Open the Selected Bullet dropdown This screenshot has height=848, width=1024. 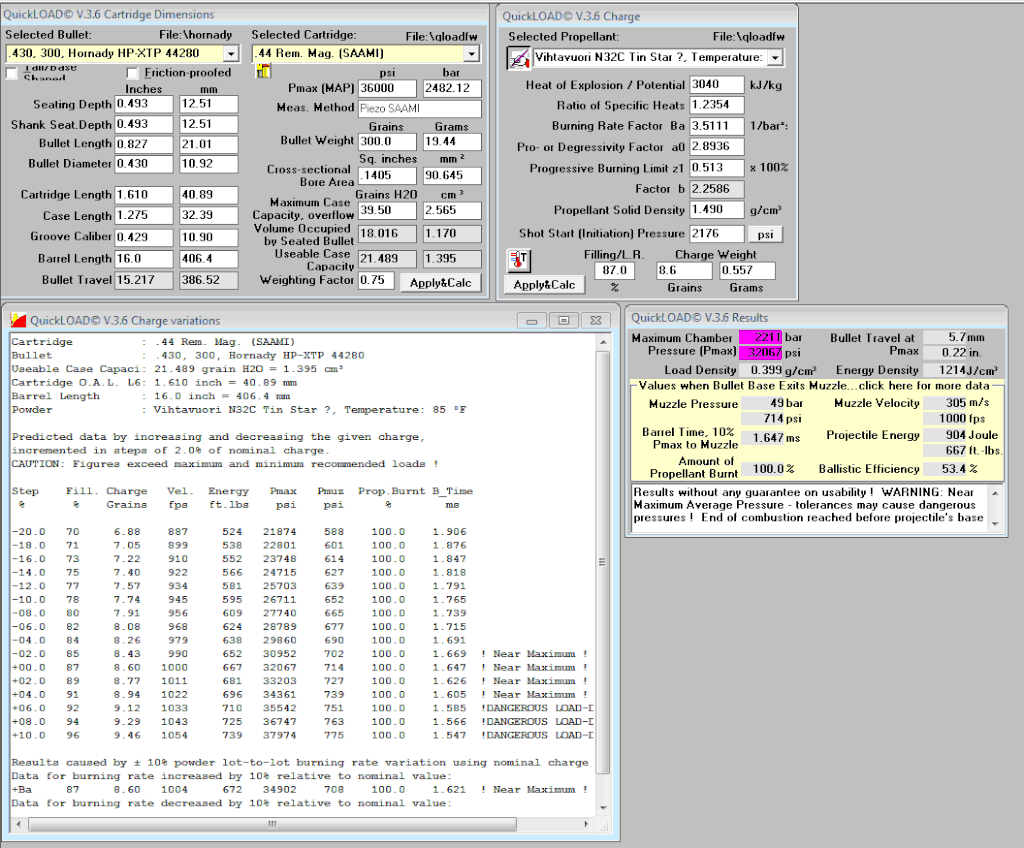point(231,54)
